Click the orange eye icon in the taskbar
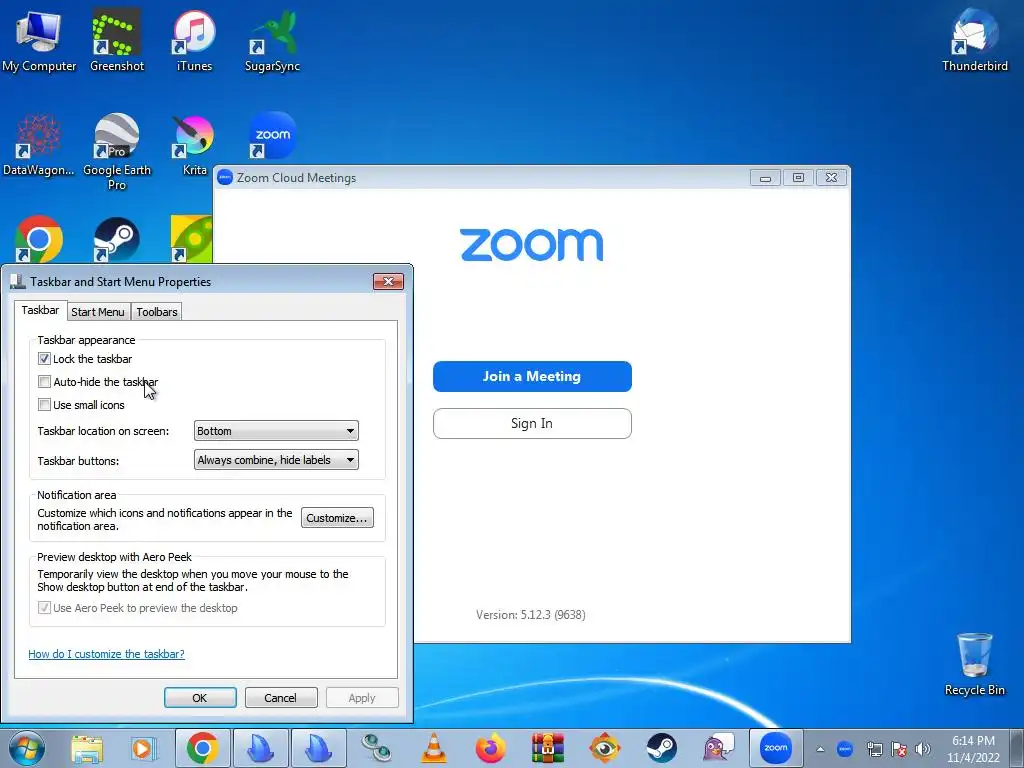The width and height of the screenshot is (1024, 768). pyautogui.click(x=605, y=748)
